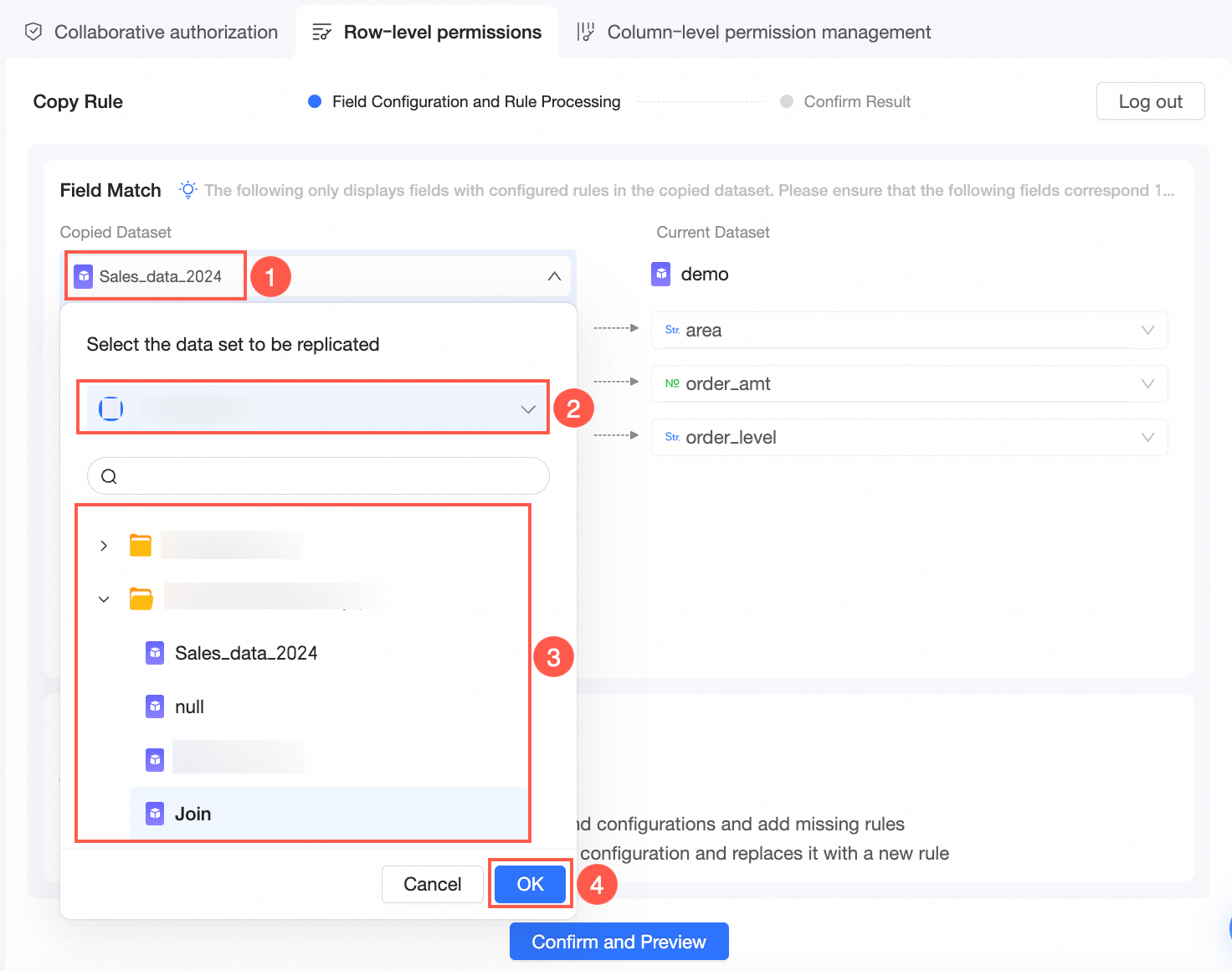Viewport: 1232px width, 971px height.
Task: Click the Copy Rule title
Action: (x=78, y=101)
